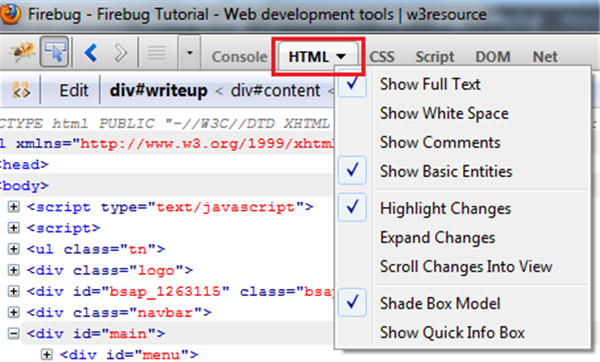600x362 pixels.
Task: Activate the inspect element arrow tool
Action: click(x=54, y=52)
